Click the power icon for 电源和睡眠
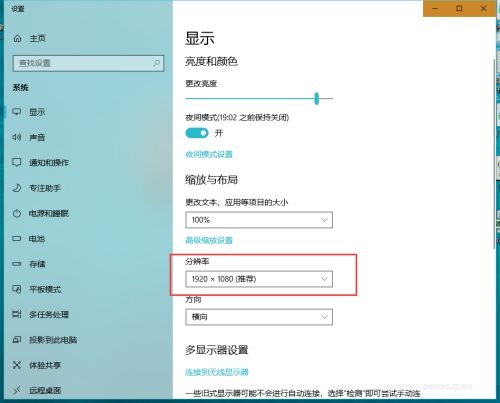This screenshot has width=500, height=403. [x=17, y=213]
